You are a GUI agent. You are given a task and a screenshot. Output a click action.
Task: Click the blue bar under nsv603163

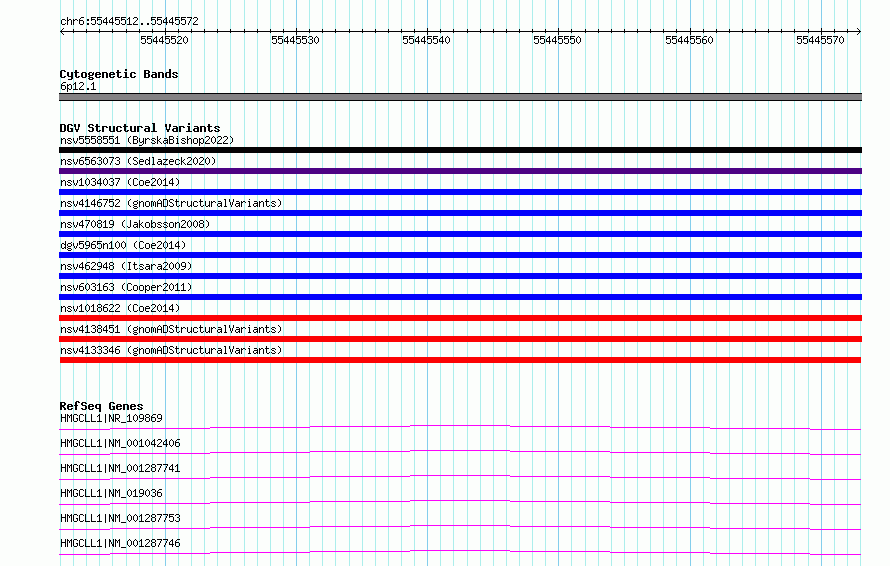pyautogui.click(x=460, y=297)
